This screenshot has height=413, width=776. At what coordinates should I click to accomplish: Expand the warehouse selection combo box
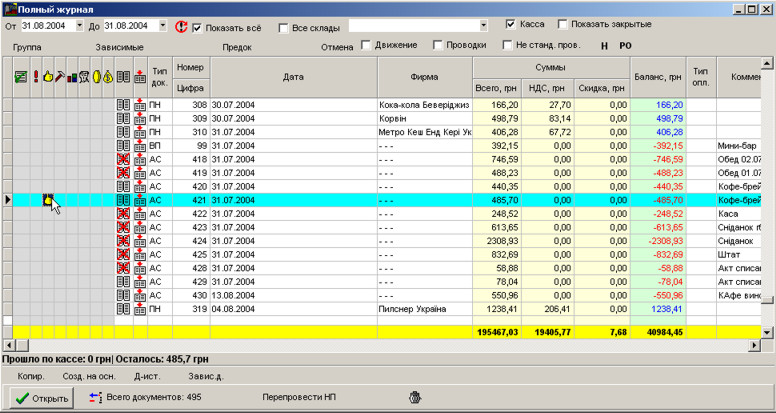tap(483, 26)
